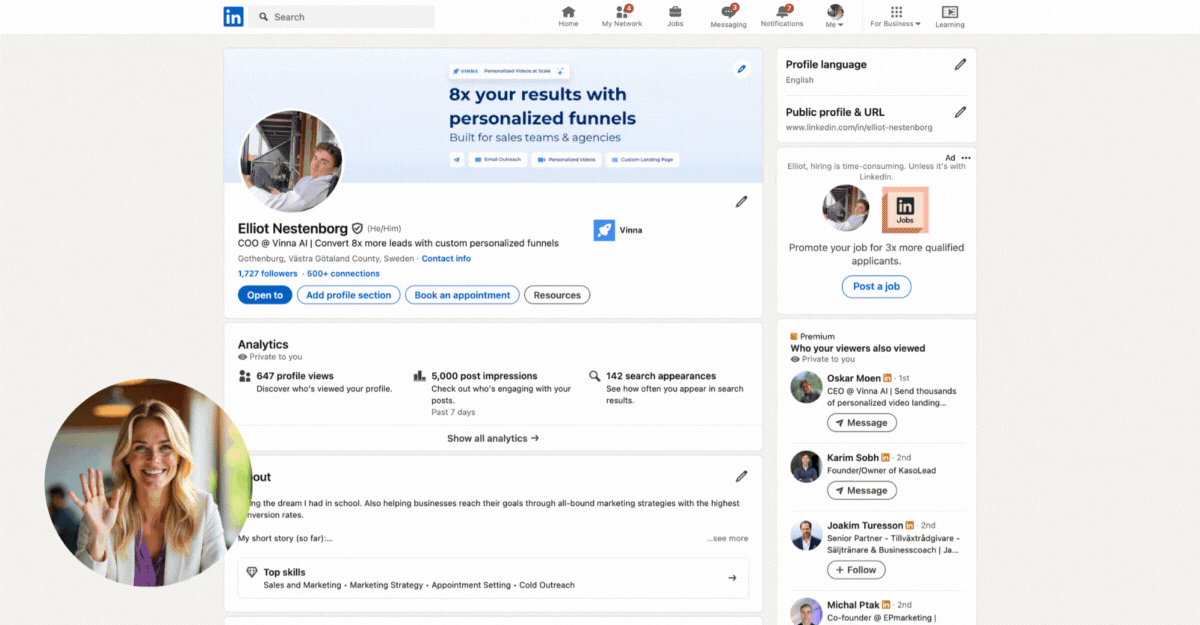Open Notifications bell icon
The image size is (1200, 625).
(x=782, y=16)
